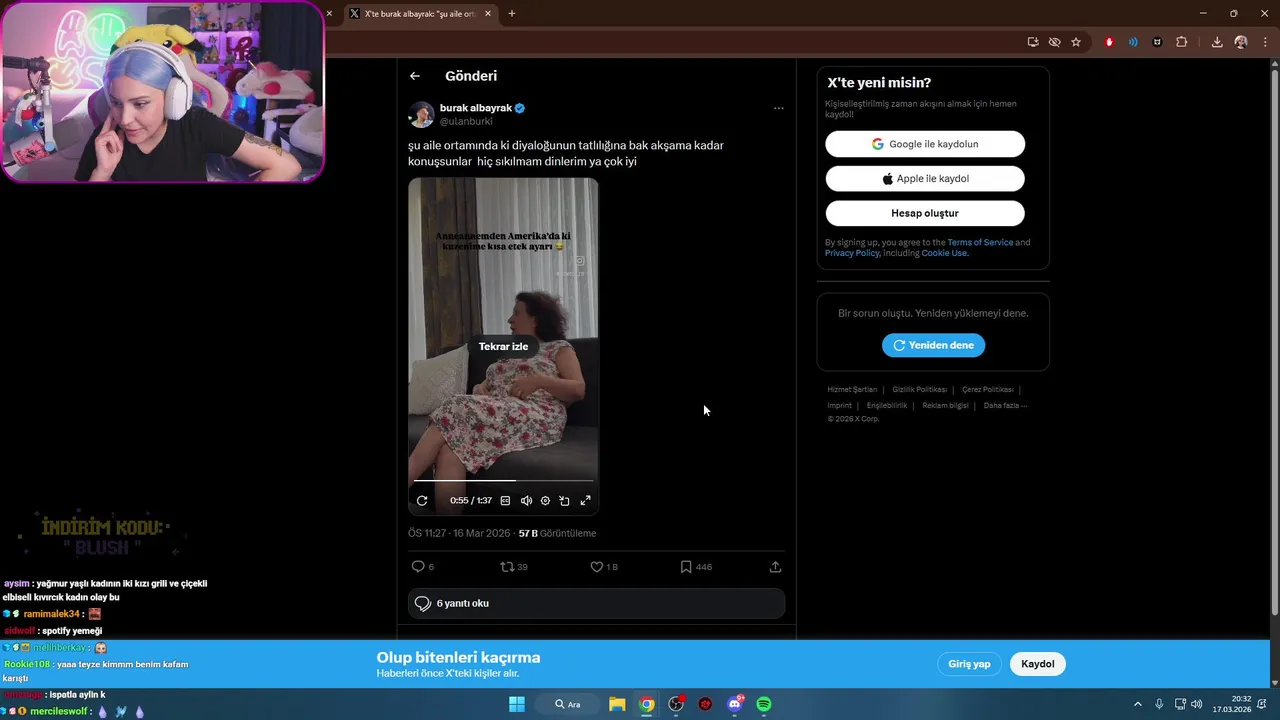Open OBS Studio from the taskbar
The height and width of the screenshot is (720, 1280).
click(x=676, y=704)
